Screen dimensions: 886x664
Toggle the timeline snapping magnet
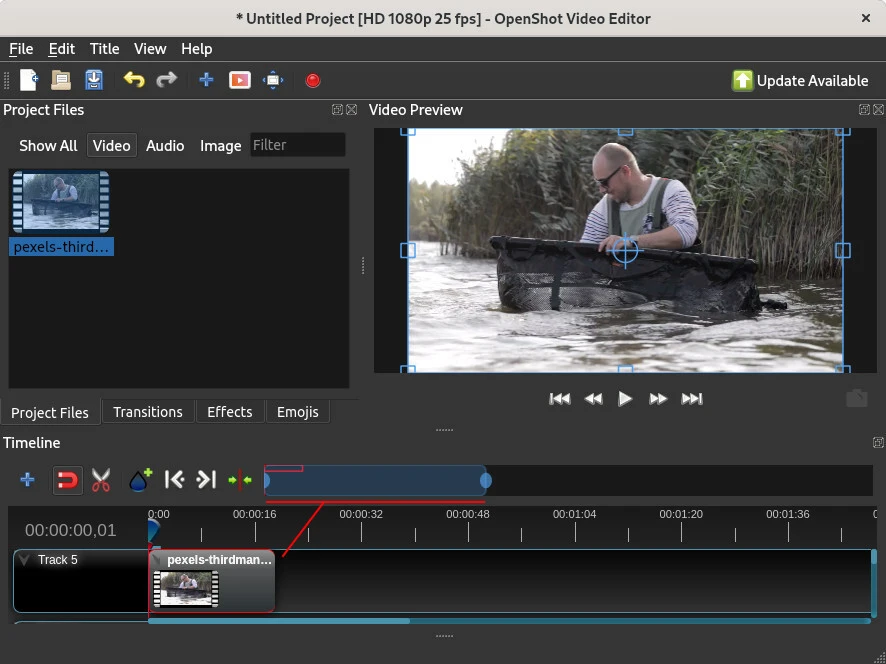click(x=67, y=480)
